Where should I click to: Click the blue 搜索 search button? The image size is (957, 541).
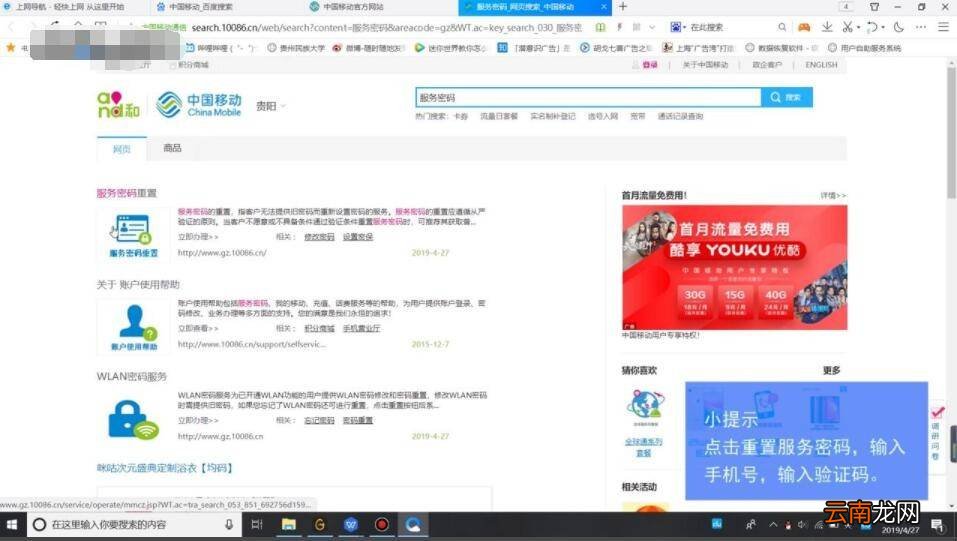[x=787, y=97]
